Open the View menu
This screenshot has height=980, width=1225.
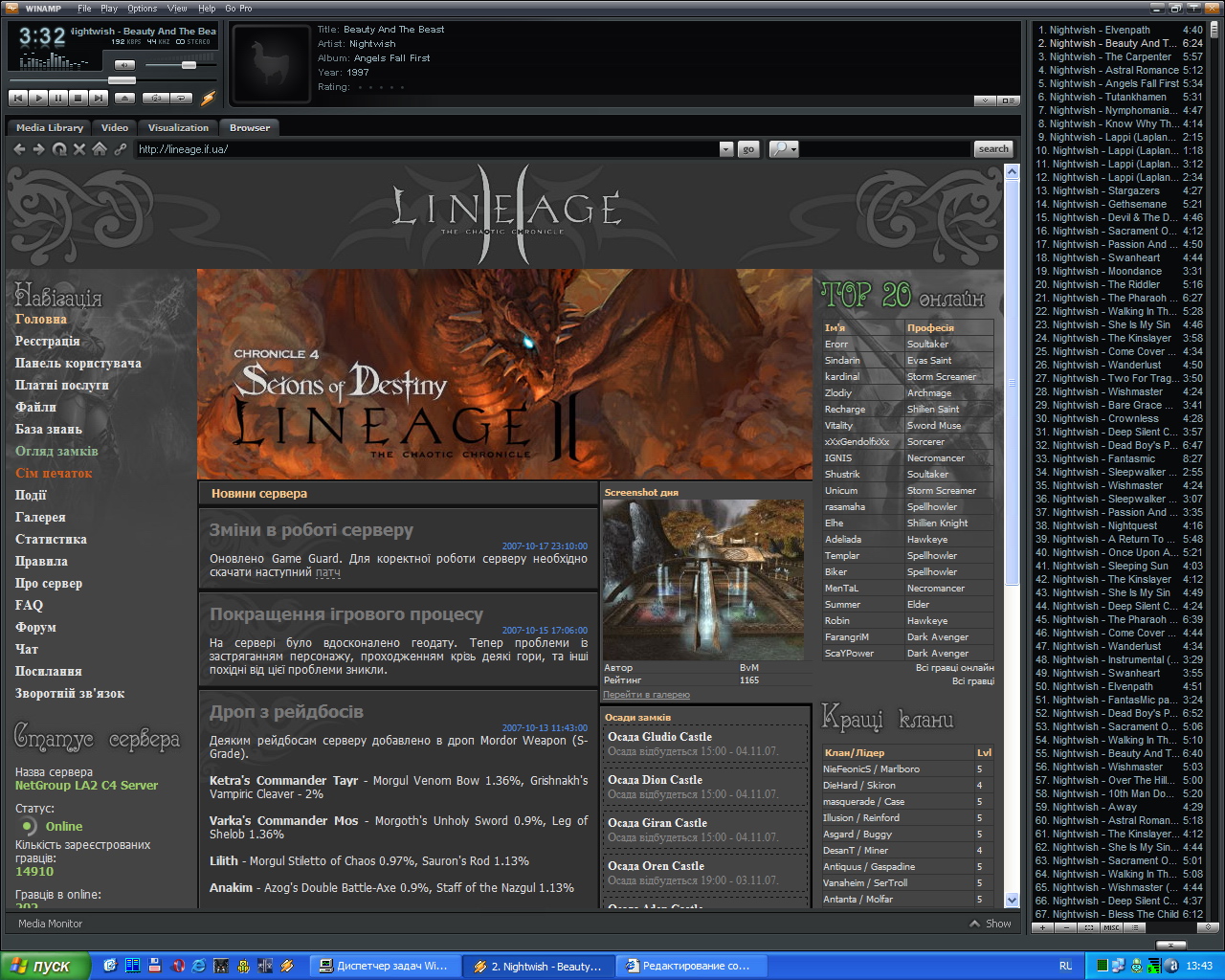[178, 9]
